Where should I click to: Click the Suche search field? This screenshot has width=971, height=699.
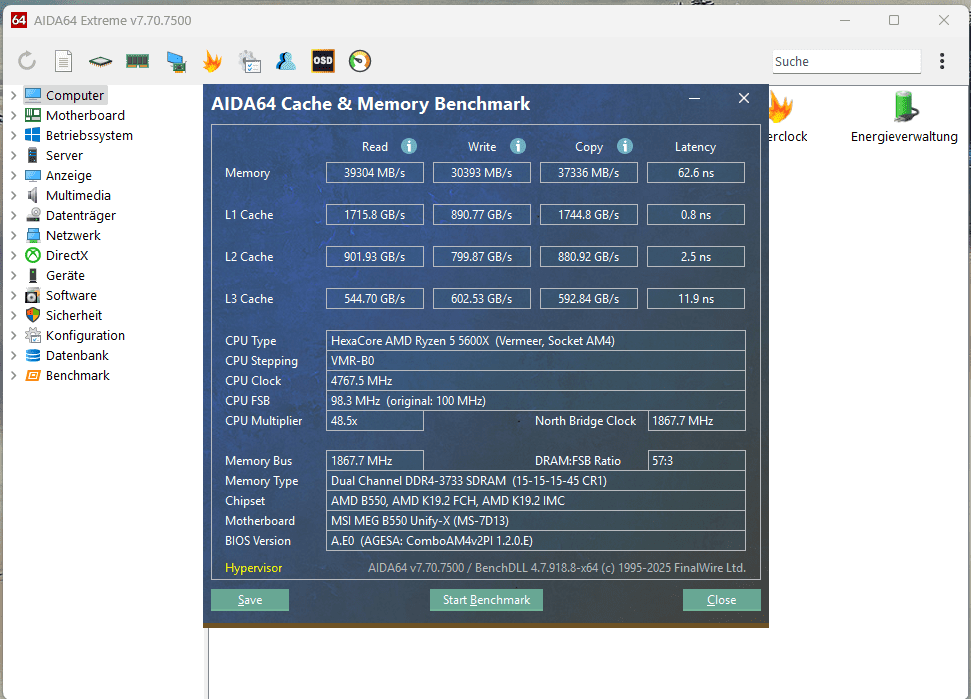tap(846, 61)
